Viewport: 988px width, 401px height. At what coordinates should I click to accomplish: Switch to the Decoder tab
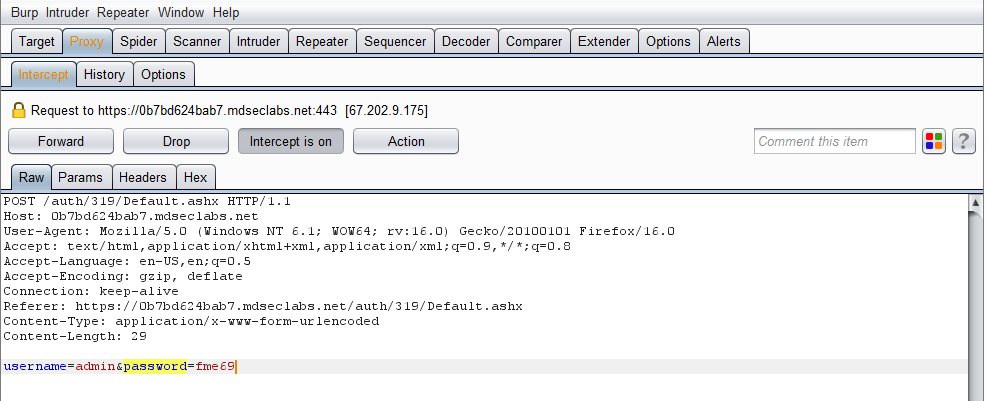click(x=466, y=42)
